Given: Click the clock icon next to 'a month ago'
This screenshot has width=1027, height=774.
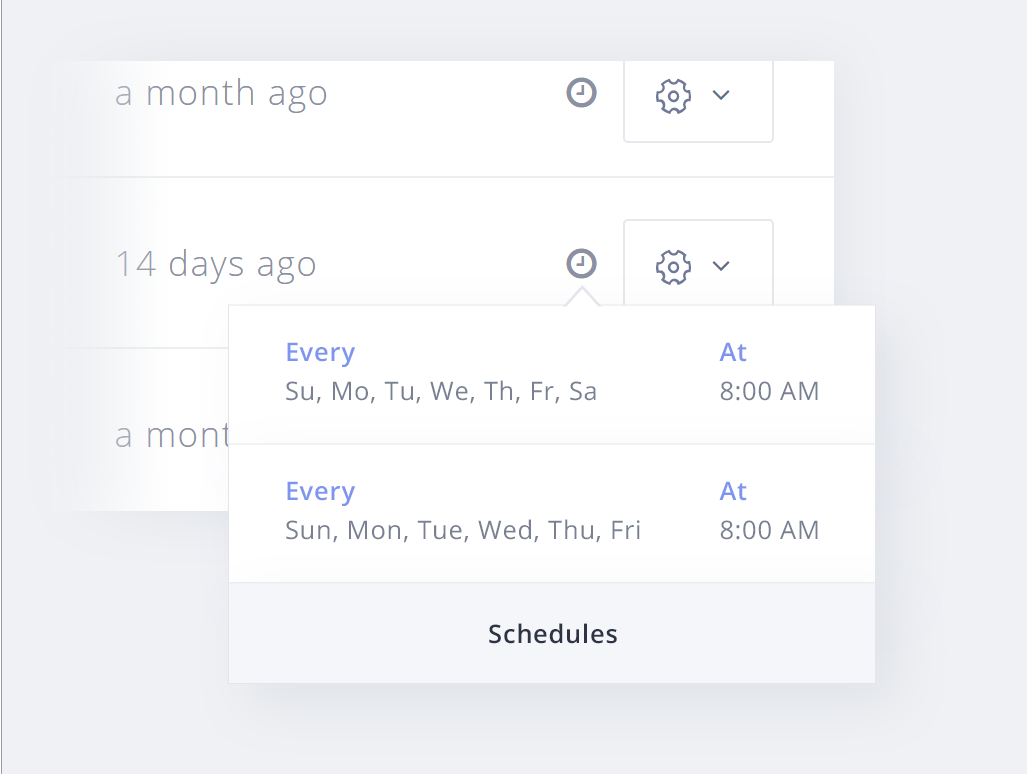Looking at the screenshot, I should 581,92.
